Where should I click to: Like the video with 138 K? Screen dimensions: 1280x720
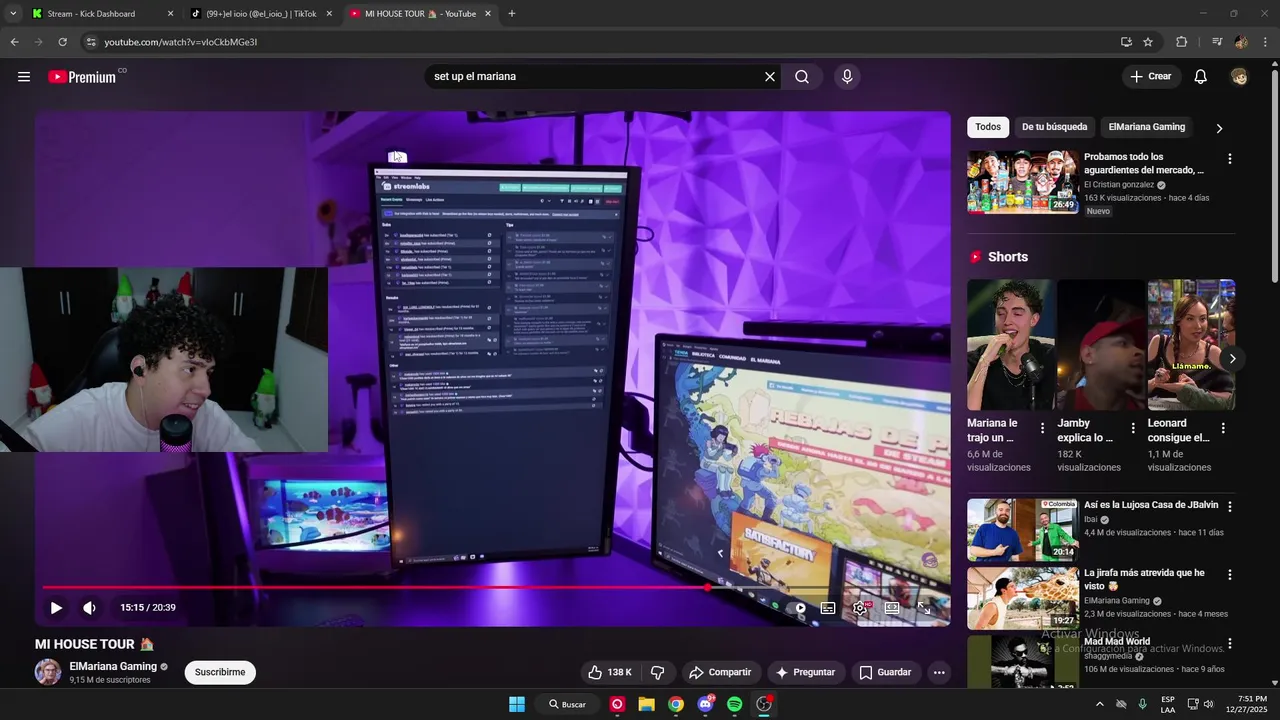pos(610,673)
